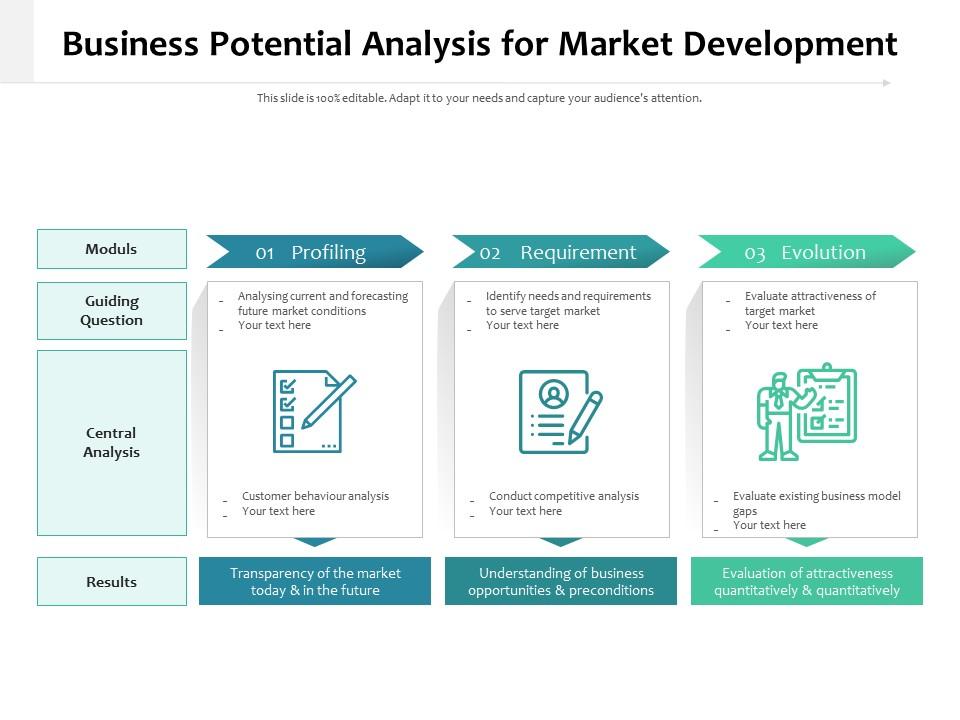Select the magnifying person graphic in Requirement document icon
Image resolution: width=960 pixels, height=720 pixels.
coord(554,394)
